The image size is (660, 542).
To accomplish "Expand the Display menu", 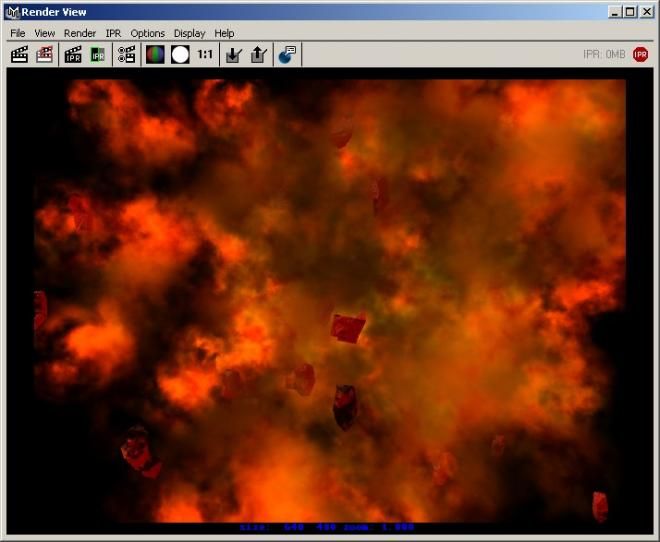I will [189, 33].
